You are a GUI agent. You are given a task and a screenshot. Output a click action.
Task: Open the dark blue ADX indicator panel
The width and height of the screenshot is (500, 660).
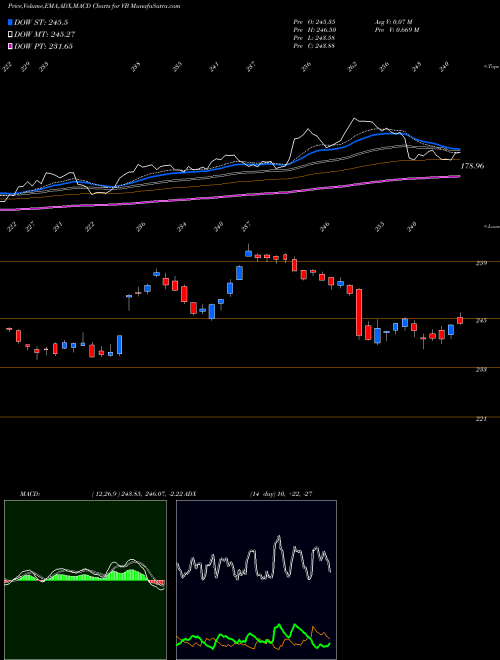256,580
